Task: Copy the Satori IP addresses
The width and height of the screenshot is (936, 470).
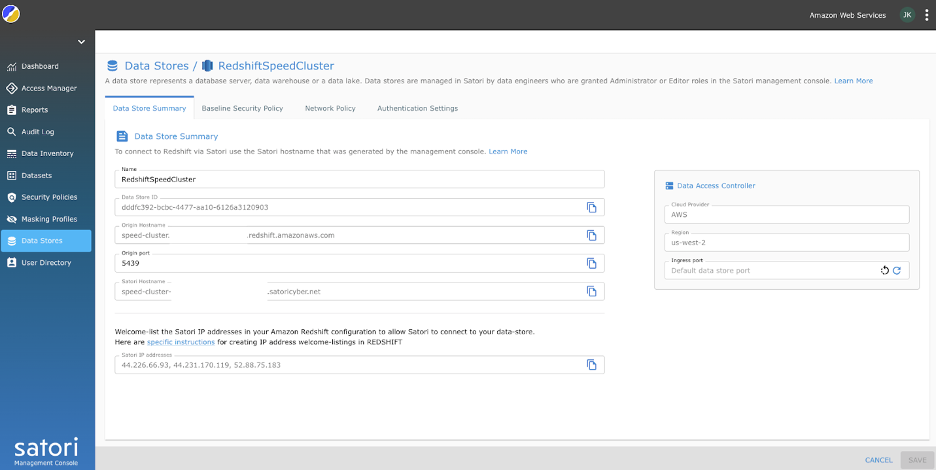Action: [591, 365]
